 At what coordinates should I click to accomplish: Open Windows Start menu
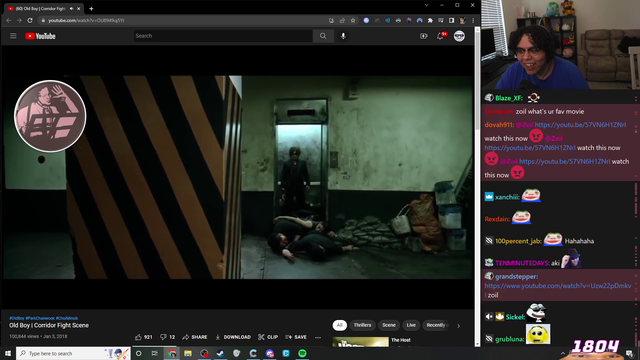tap(8, 353)
